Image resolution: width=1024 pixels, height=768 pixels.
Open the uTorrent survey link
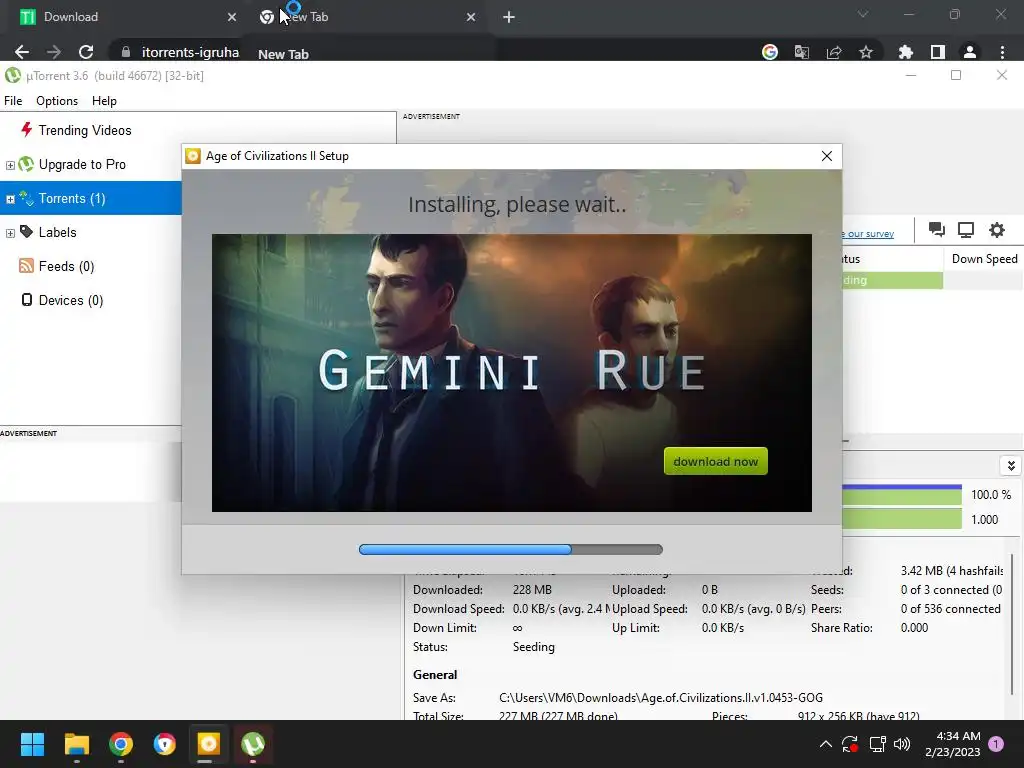coord(868,234)
